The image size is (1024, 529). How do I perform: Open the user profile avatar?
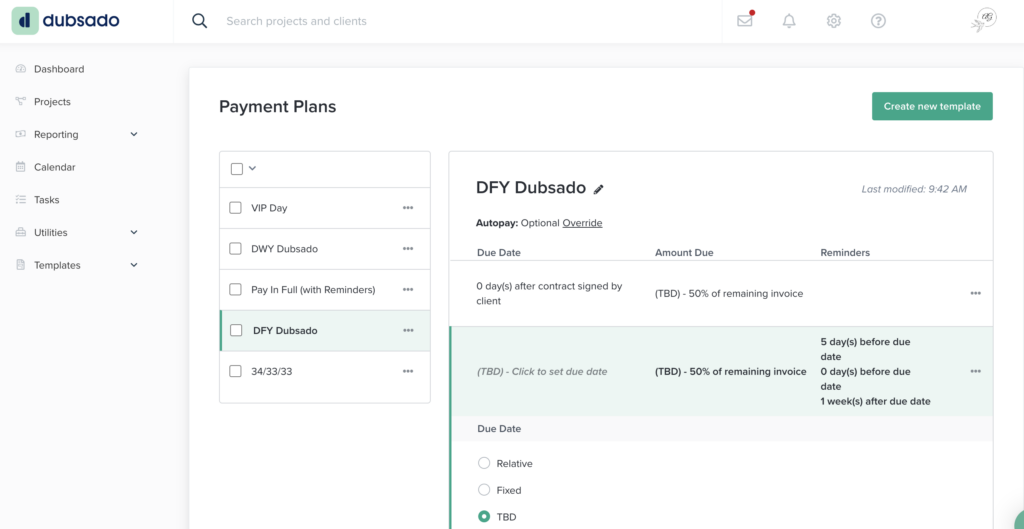(984, 20)
